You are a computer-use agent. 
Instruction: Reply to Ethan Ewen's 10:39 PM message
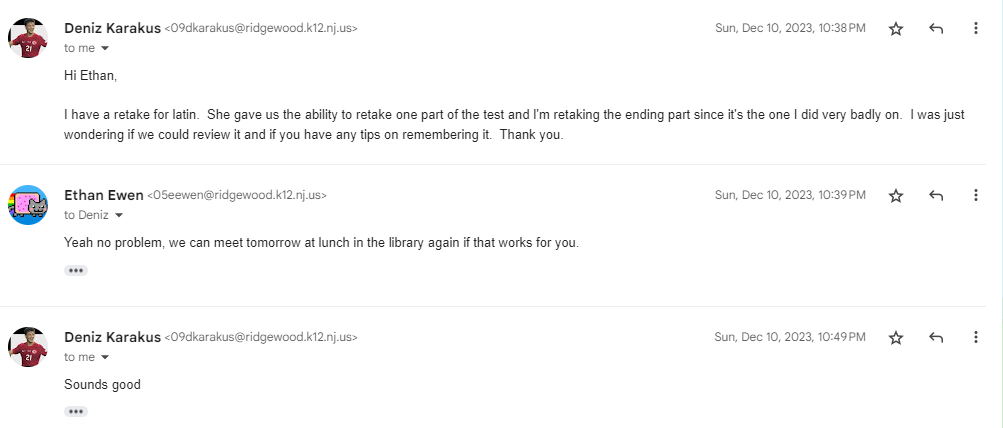(936, 196)
